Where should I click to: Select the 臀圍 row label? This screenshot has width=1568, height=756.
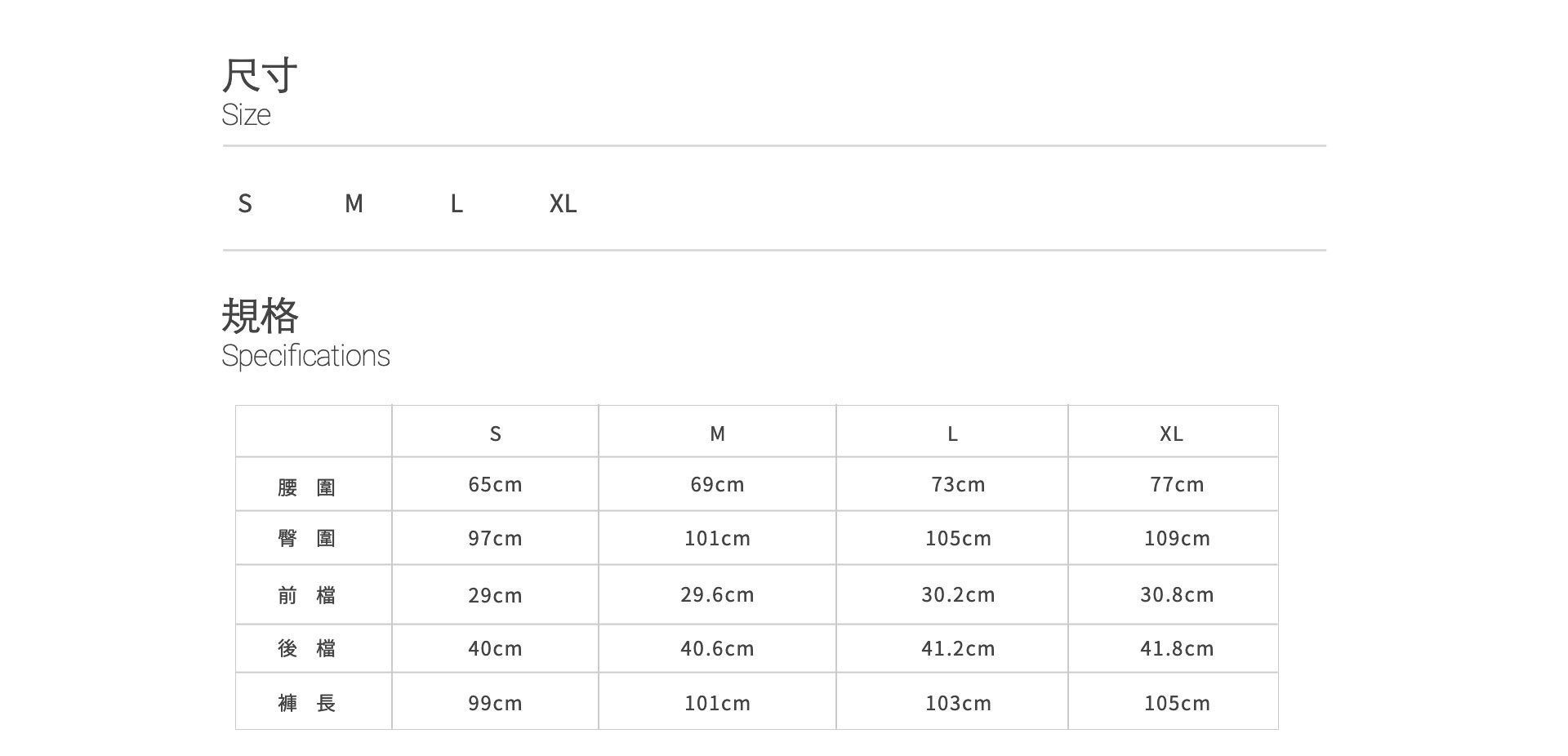(x=306, y=538)
